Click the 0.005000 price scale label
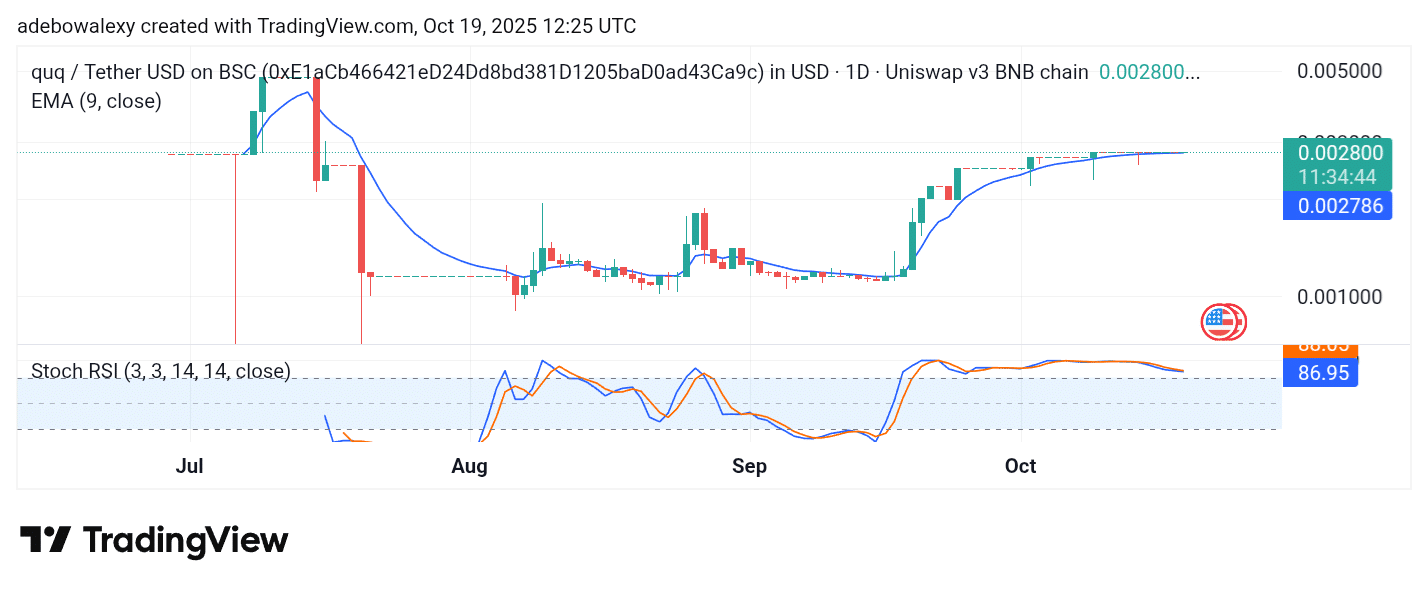This screenshot has width=1428, height=591. tap(1339, 71)
